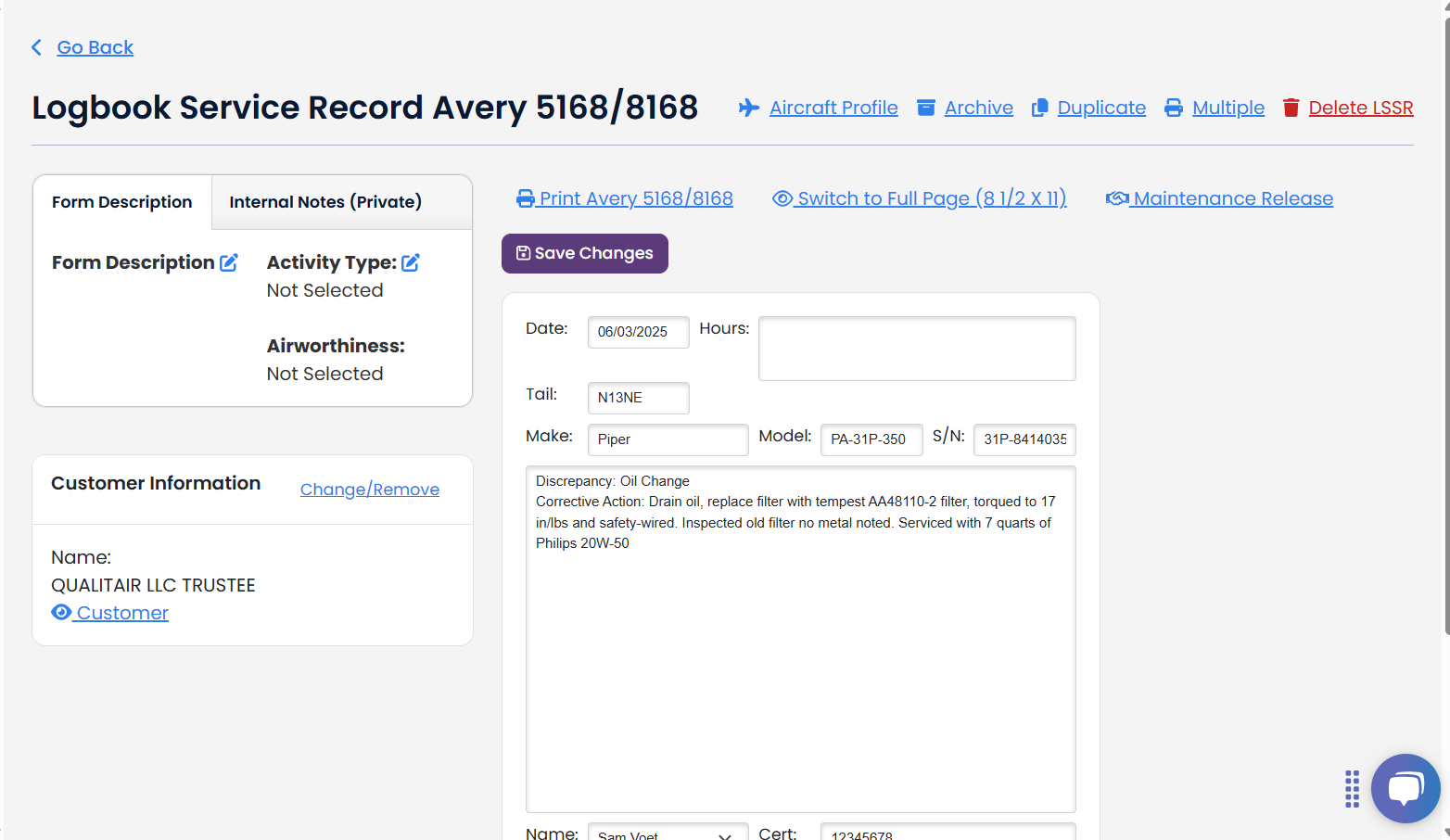Screen dimensions: 1450x840
Task: Click the printer icon before Print Avery 5168/8168
Action: (525, 197)
